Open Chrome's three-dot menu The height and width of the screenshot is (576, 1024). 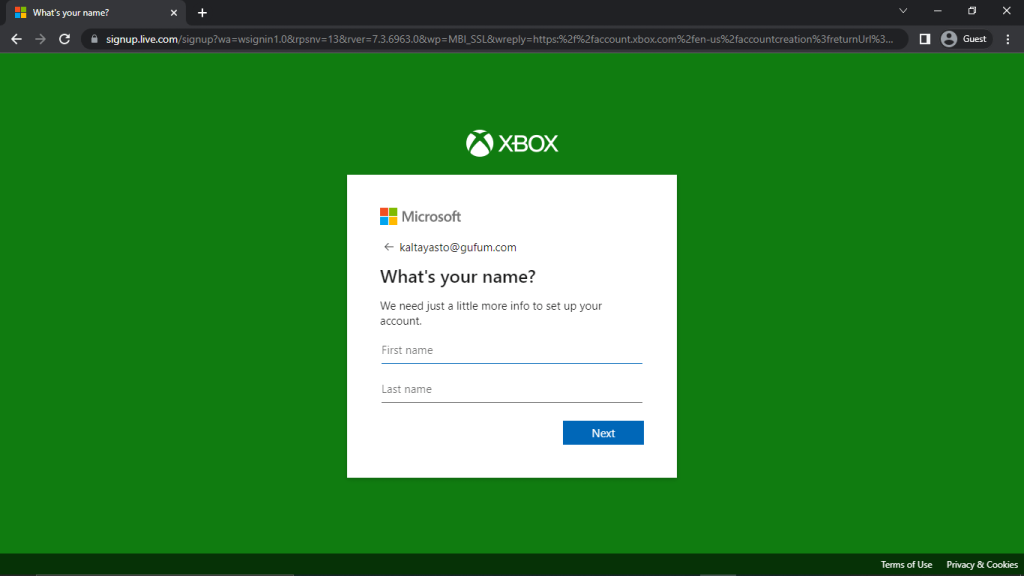[1008, 39]
